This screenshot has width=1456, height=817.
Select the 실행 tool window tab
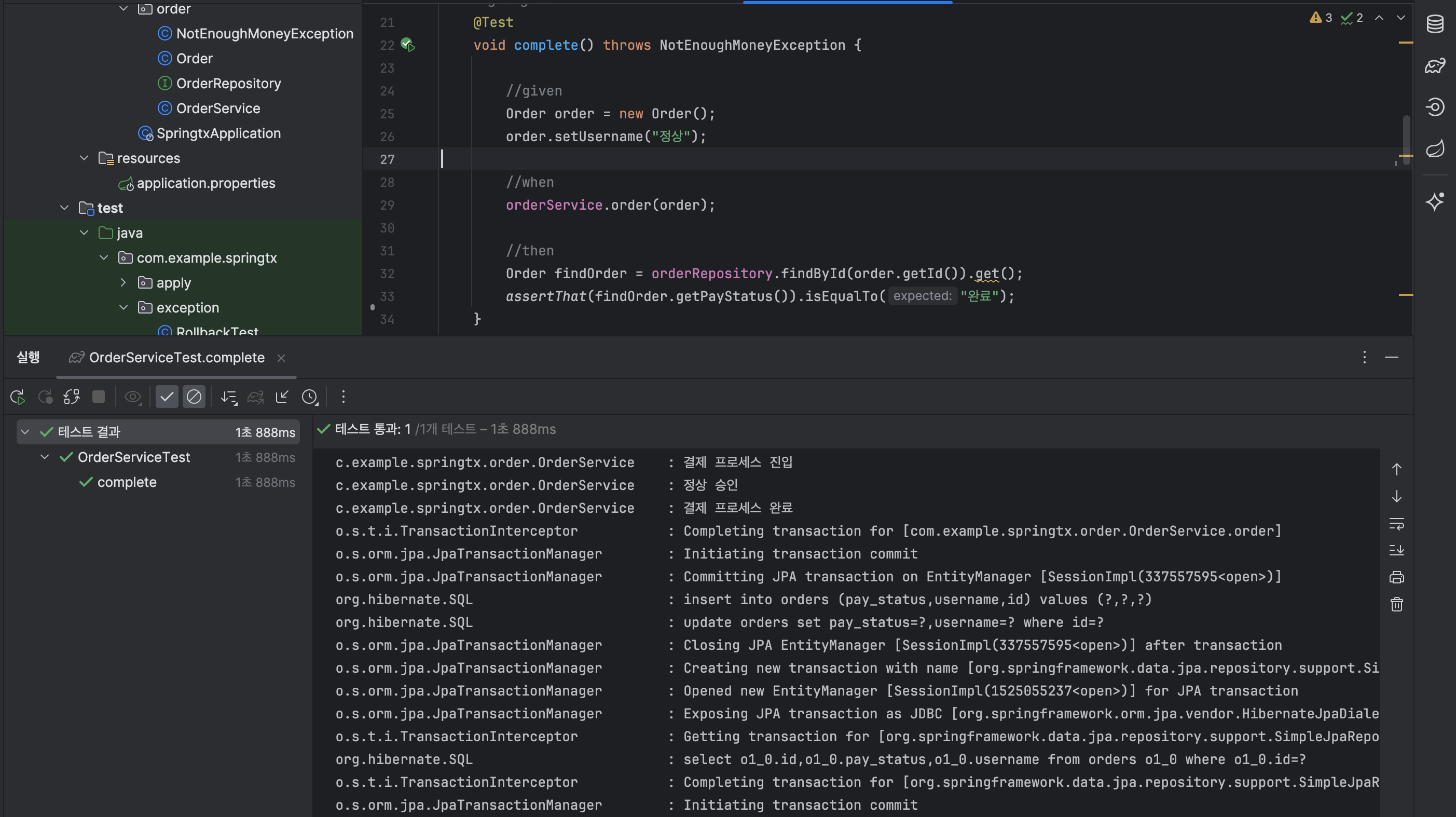28,357
